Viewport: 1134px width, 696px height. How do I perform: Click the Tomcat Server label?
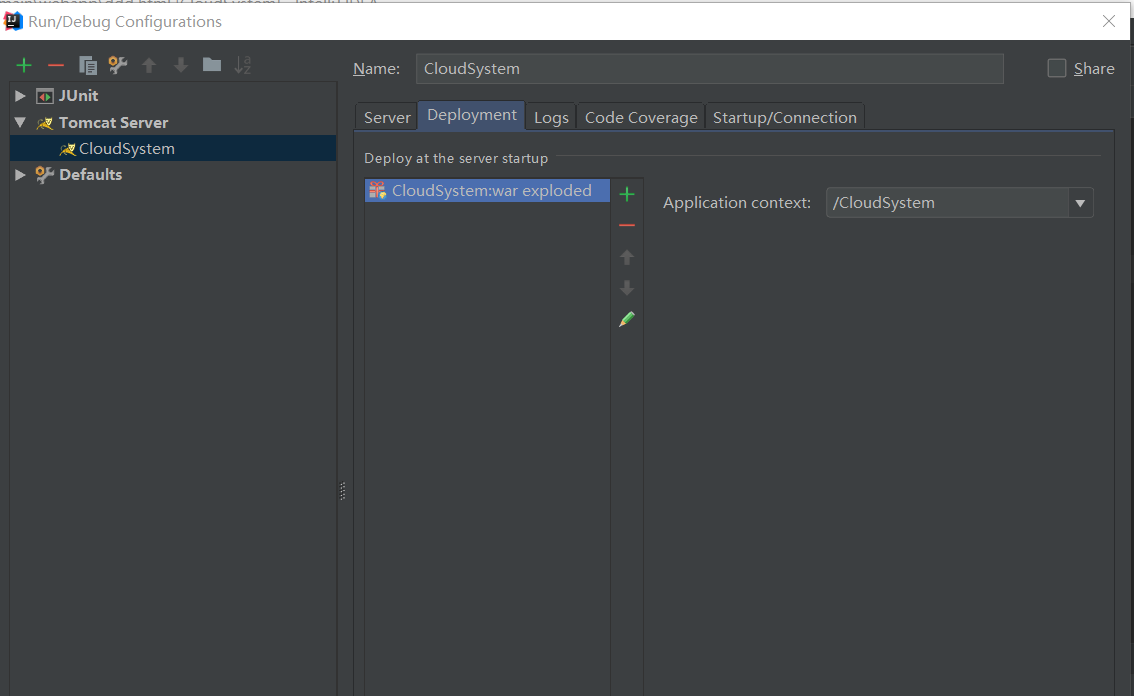pyautogui.click(x=114, y=123)
